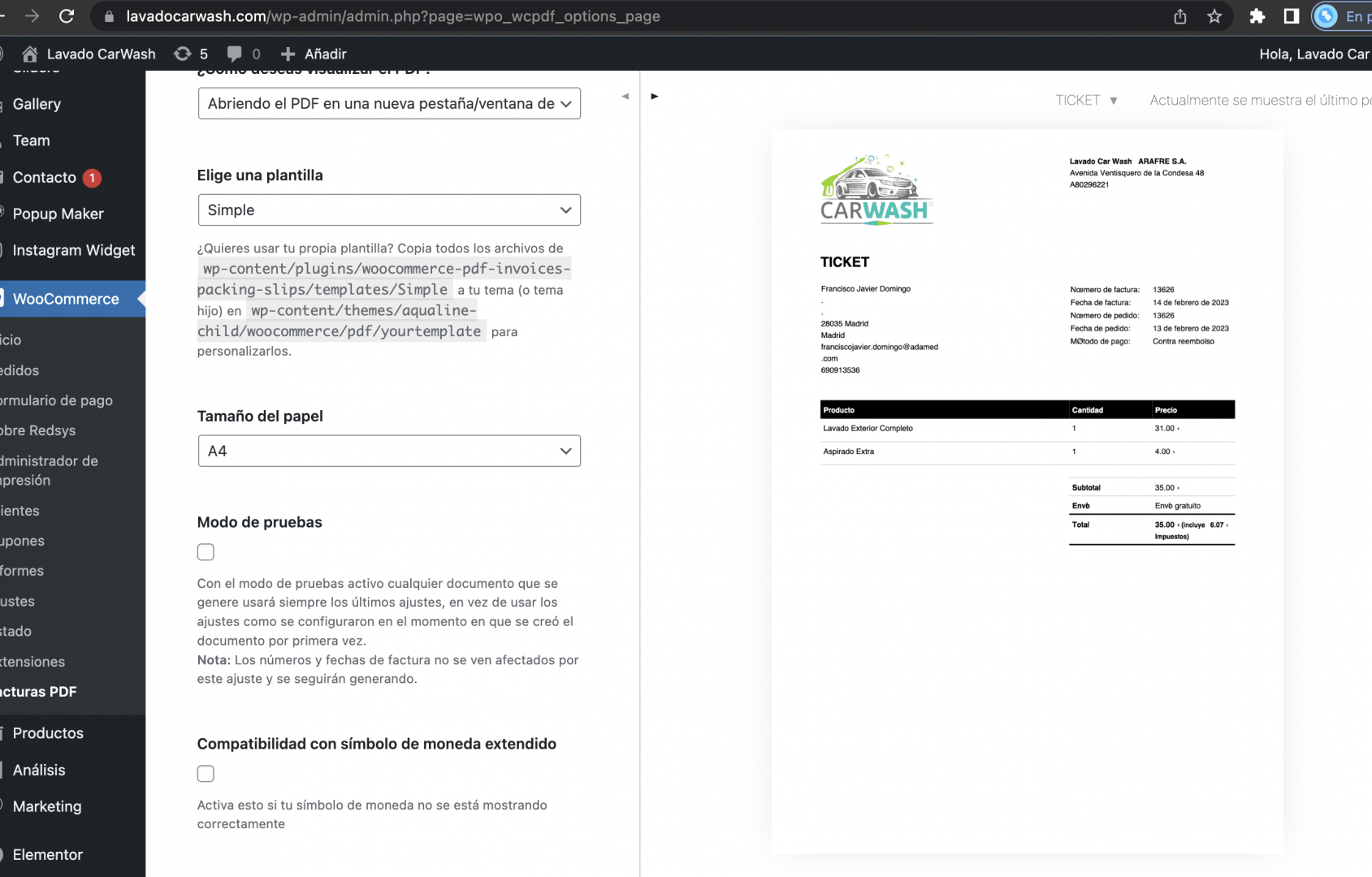Open the Extensiones submenu item
This screenshot has height=877, width=1372.
pyautogui.click(x=32, y=662)
